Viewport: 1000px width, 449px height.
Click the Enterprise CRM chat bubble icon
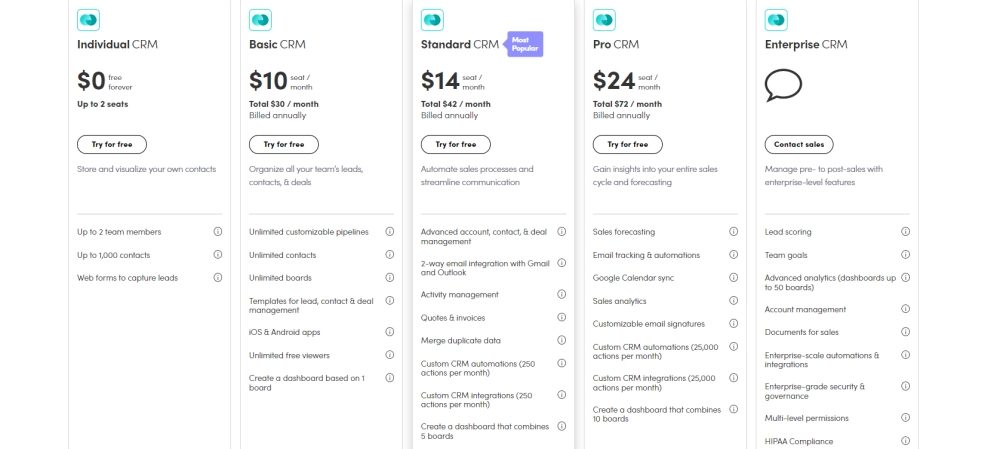(783, 85)
